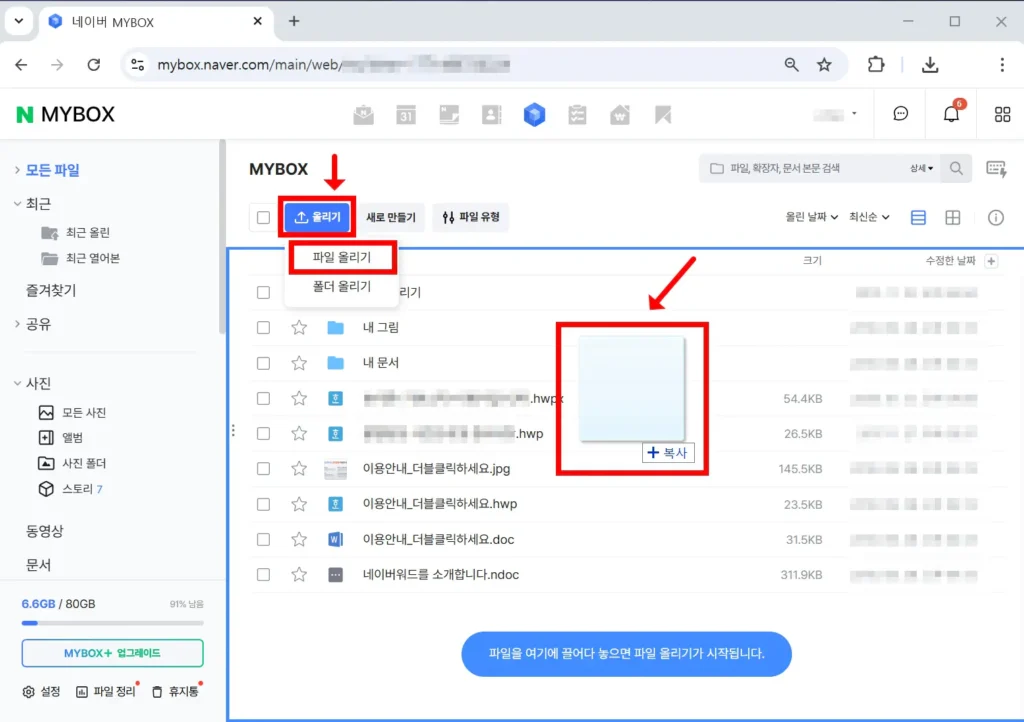Show the details info panel icon
The image size is (1024, 722).
996,217
